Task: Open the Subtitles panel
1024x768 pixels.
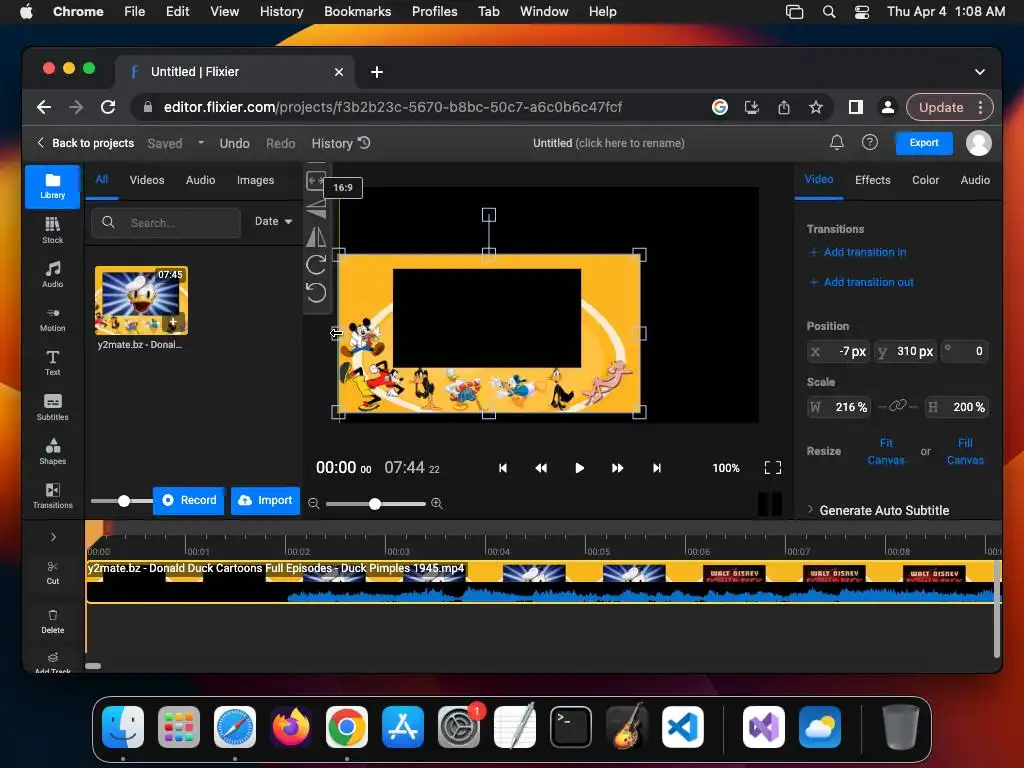Action: pyautogui.click(x=52, y=408)
